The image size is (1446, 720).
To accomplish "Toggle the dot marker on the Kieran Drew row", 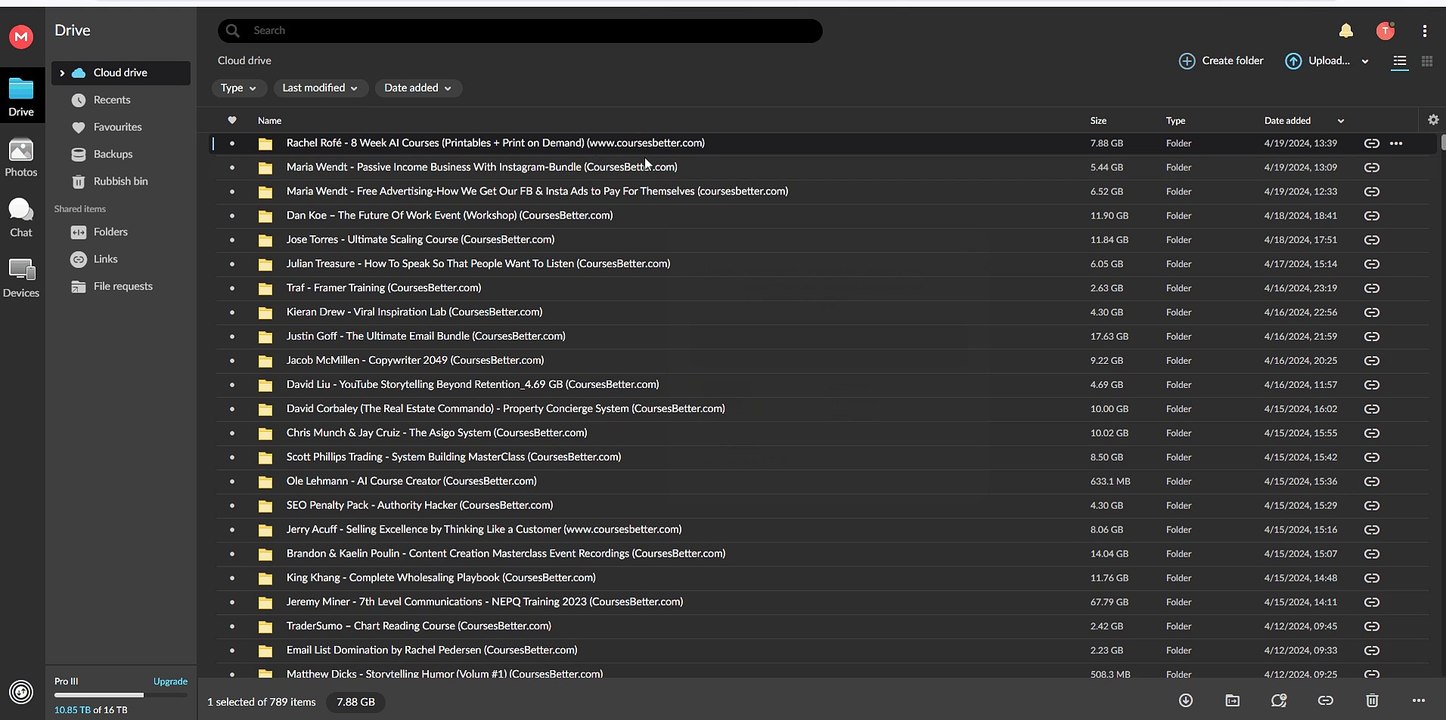I will pos(232,312).
